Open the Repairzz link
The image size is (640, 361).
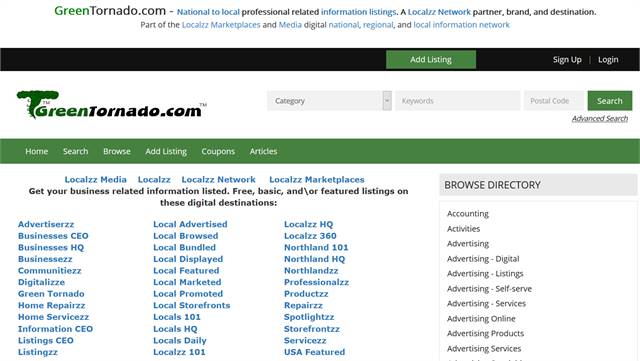tap(304, 305)
